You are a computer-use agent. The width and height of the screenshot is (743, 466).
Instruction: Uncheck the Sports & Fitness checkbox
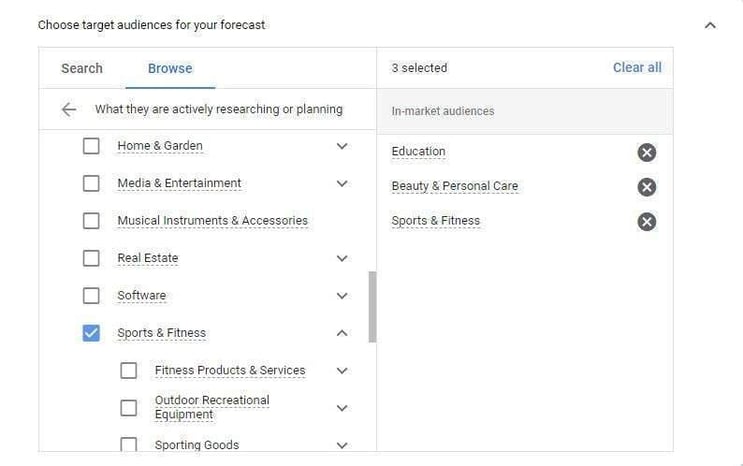[91, 333]
